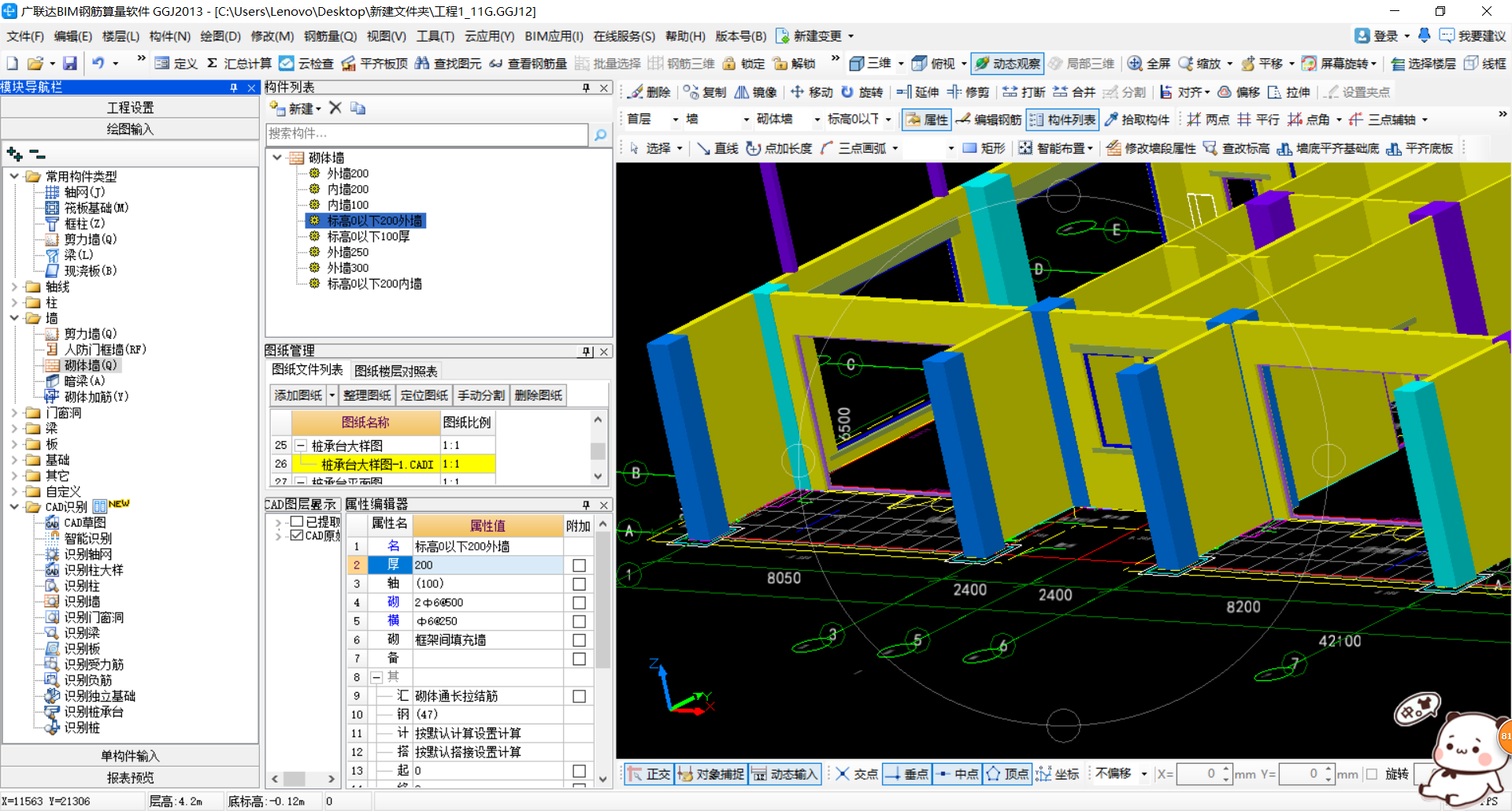
Task: Delete component with X icon in 构件列表
Action: (335, 108)
